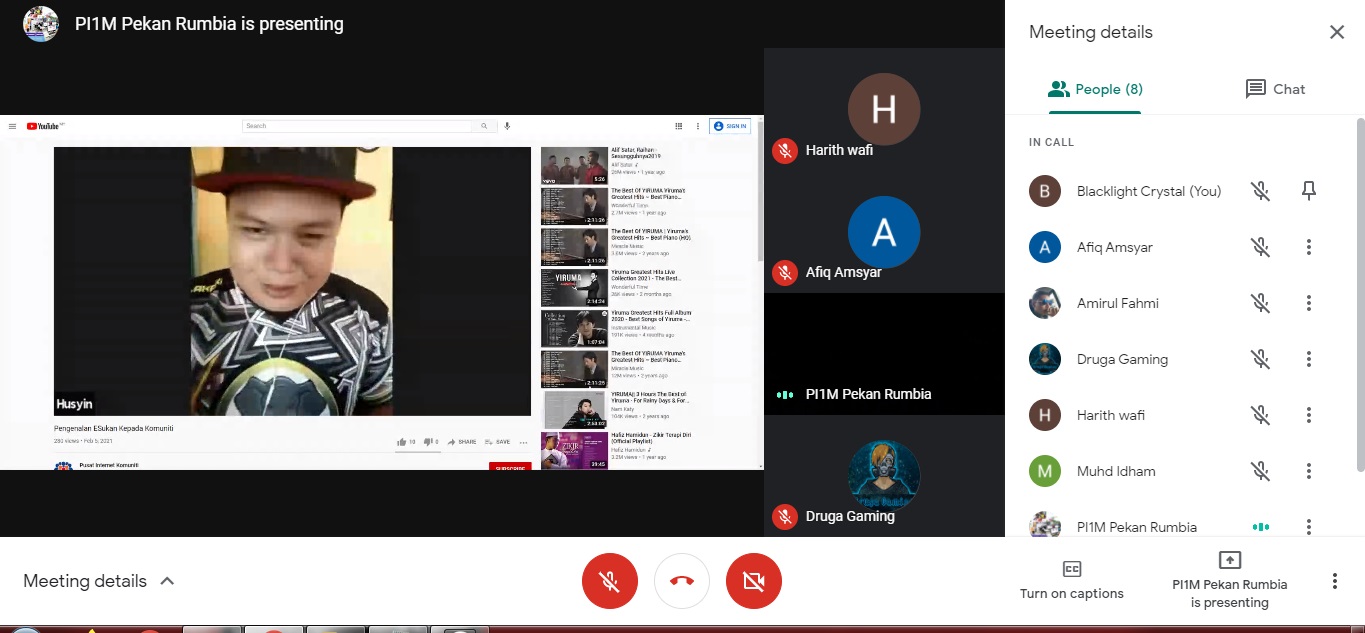Open more options for Druga Gaming
This screenshot has height=633, width=1365.
click(x=1309, y=359)
